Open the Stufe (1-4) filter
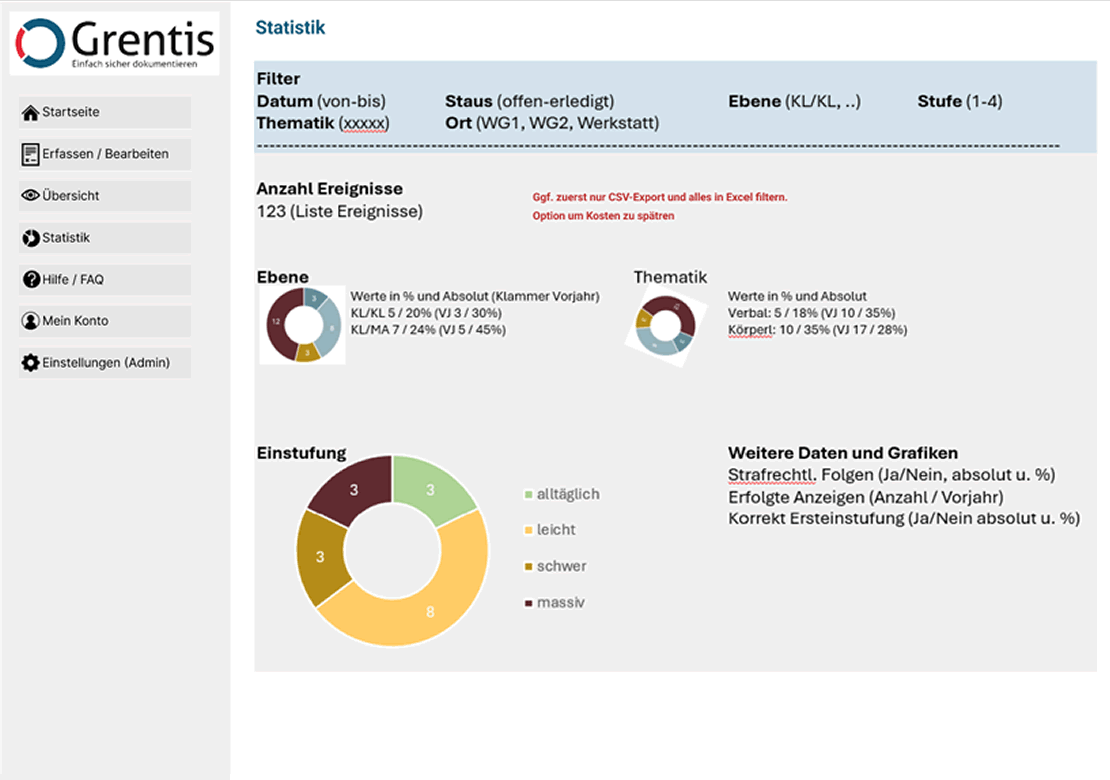 959,102
